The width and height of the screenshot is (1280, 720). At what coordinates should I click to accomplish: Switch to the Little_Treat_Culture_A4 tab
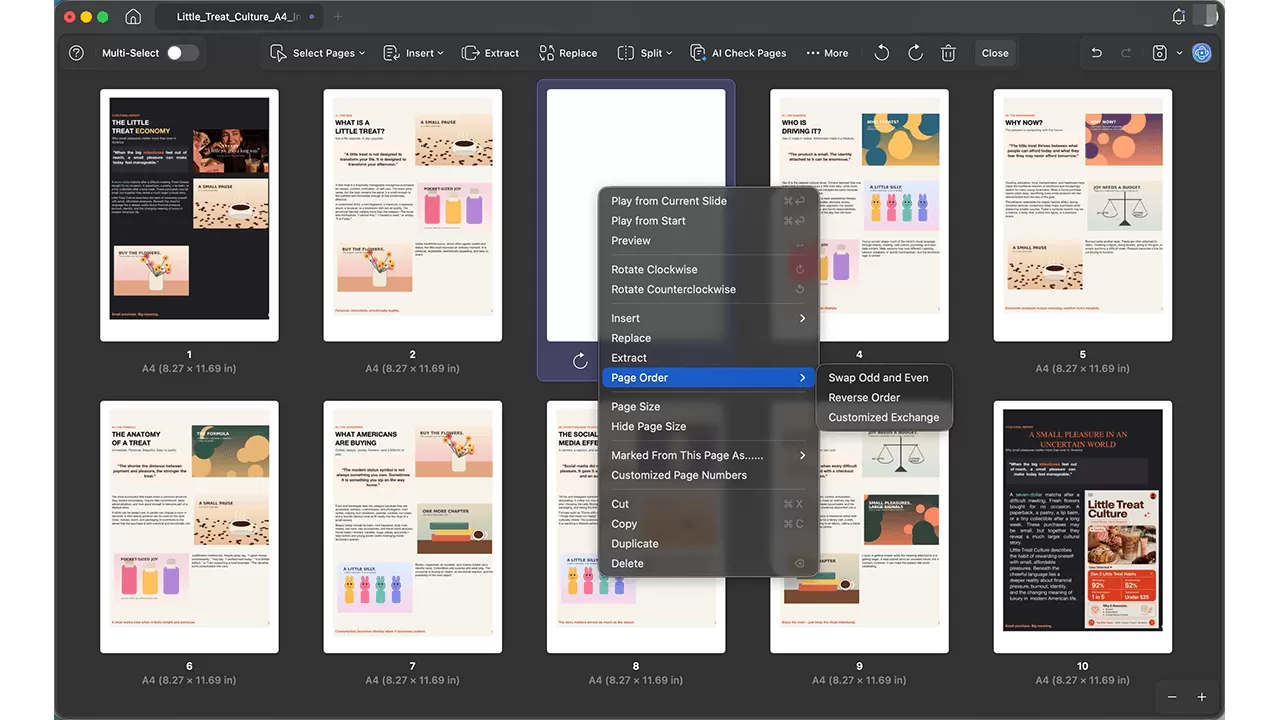[x=238, y=17]
